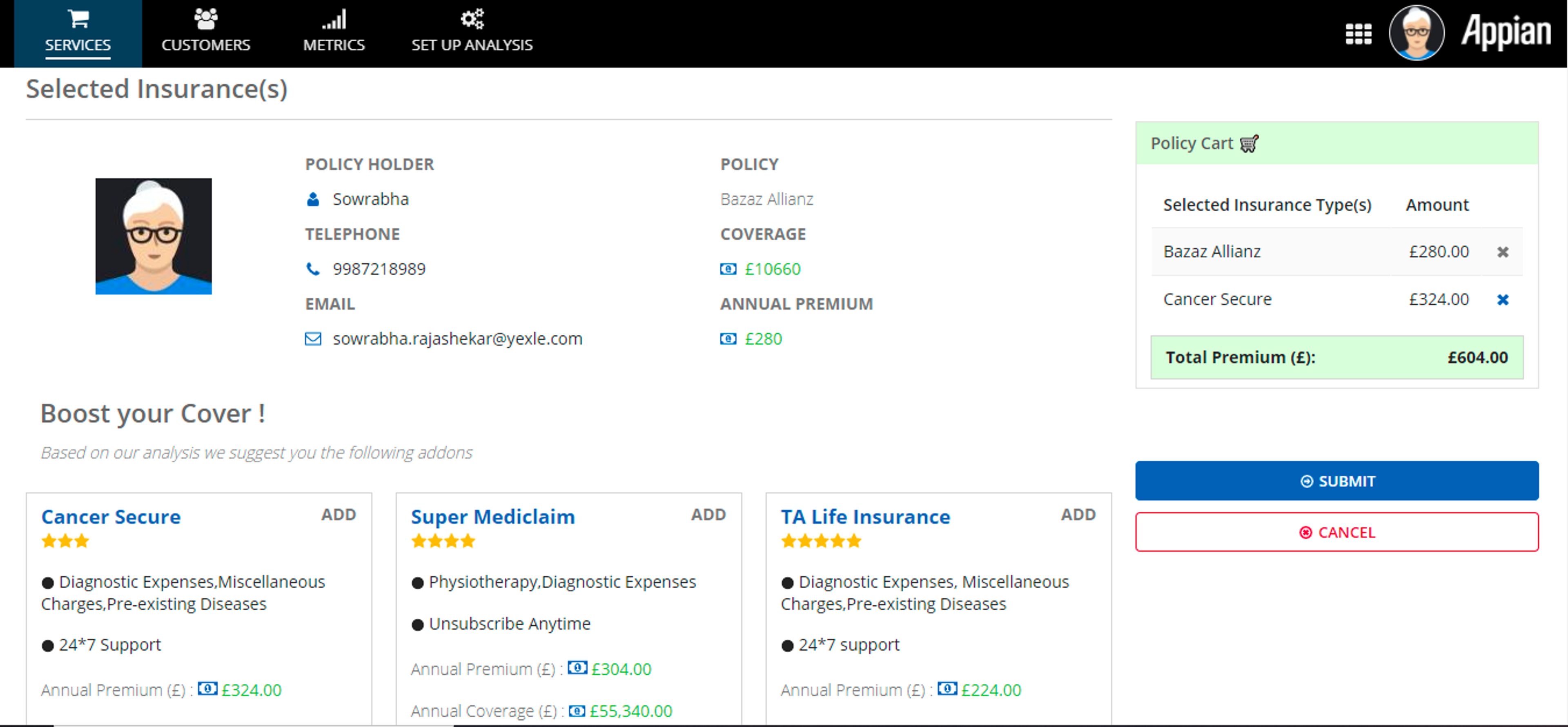Image resolution: width=1568 pixels, height=727 pixels.
Task: Click the money icon beside £304.00 premium
Action: click(577, 667)
